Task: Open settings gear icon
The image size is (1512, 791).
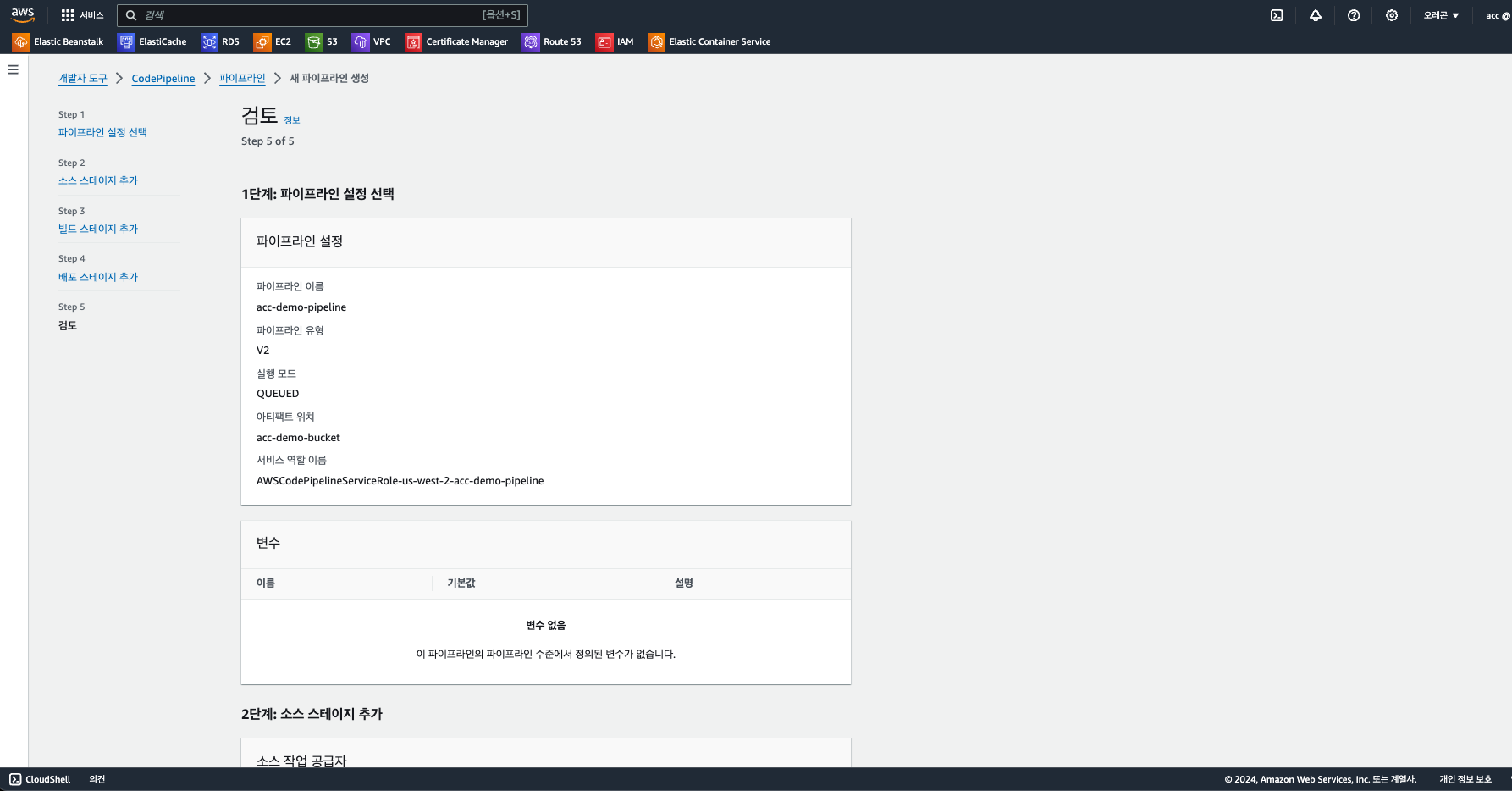Action: (x=1392, y=15)
